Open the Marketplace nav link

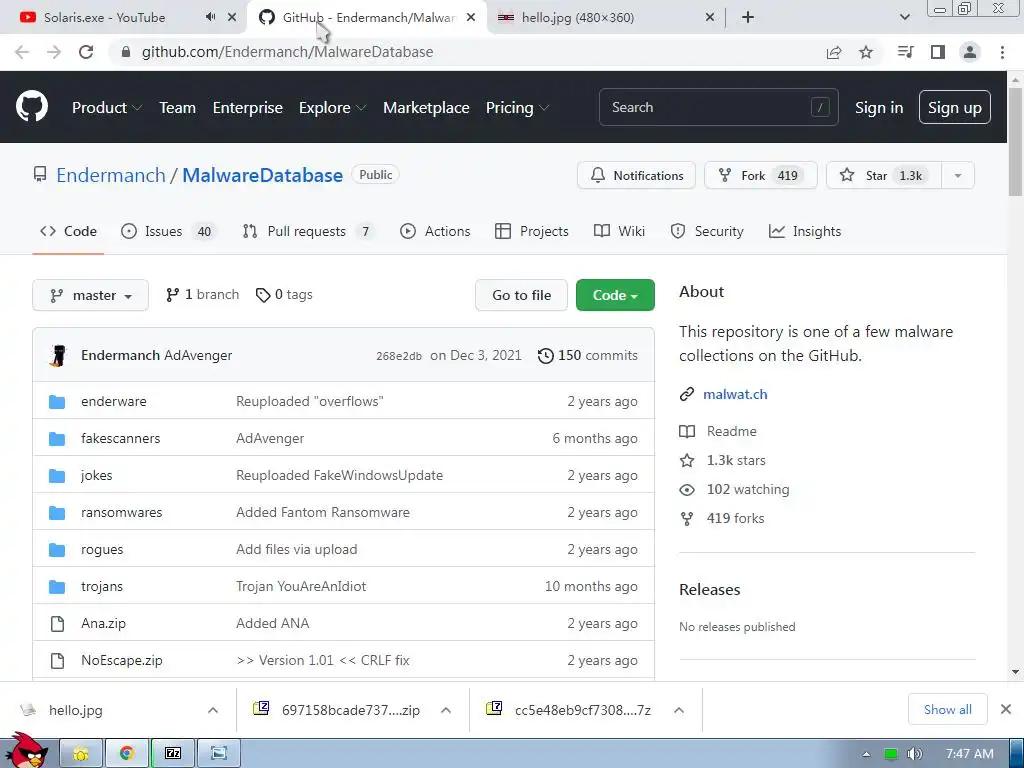[426, 108]
